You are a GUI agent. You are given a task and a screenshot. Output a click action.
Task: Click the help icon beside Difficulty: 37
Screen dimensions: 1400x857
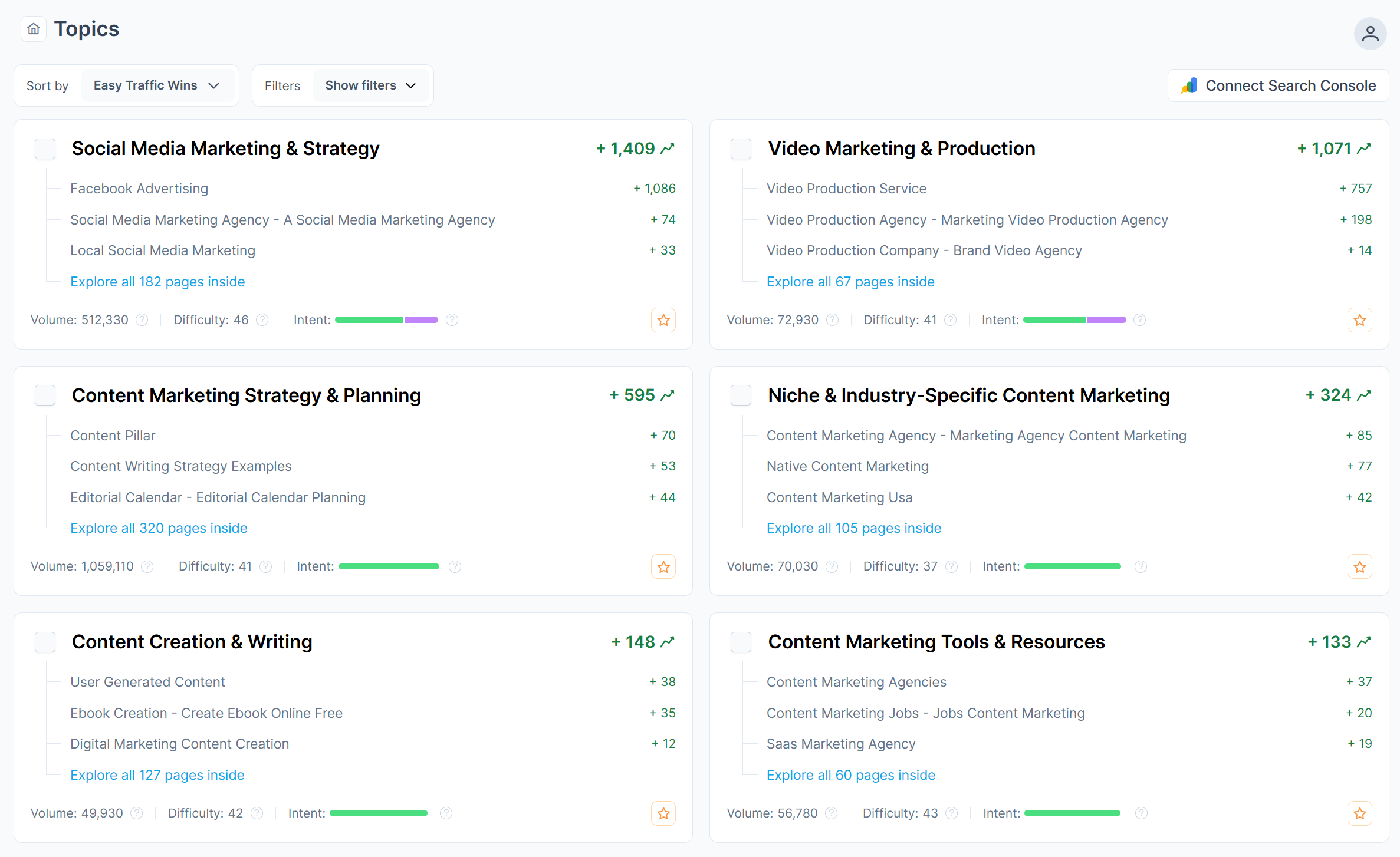click(x=951, y=566)
